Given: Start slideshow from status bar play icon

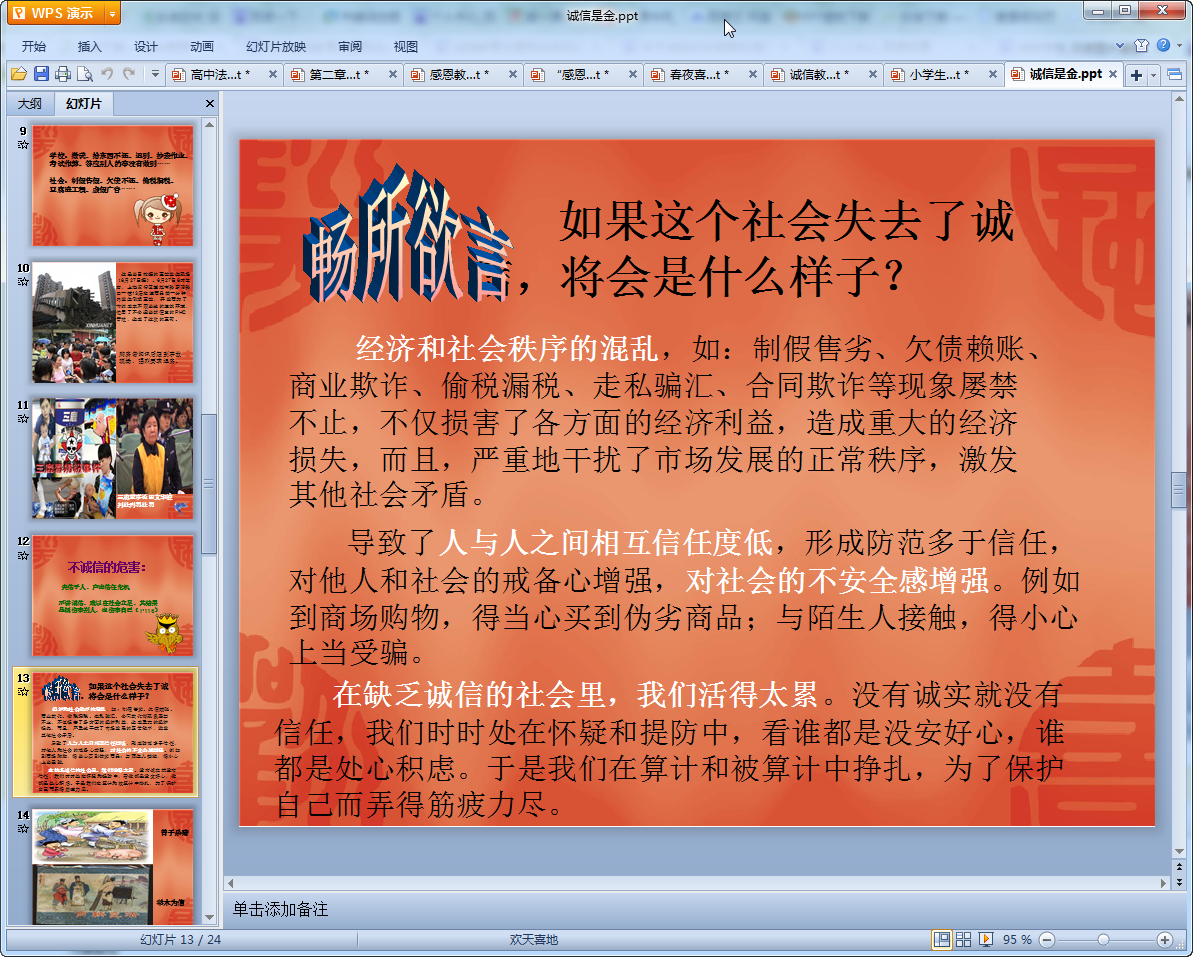Looking at the screenshot, I should (985, 940).
